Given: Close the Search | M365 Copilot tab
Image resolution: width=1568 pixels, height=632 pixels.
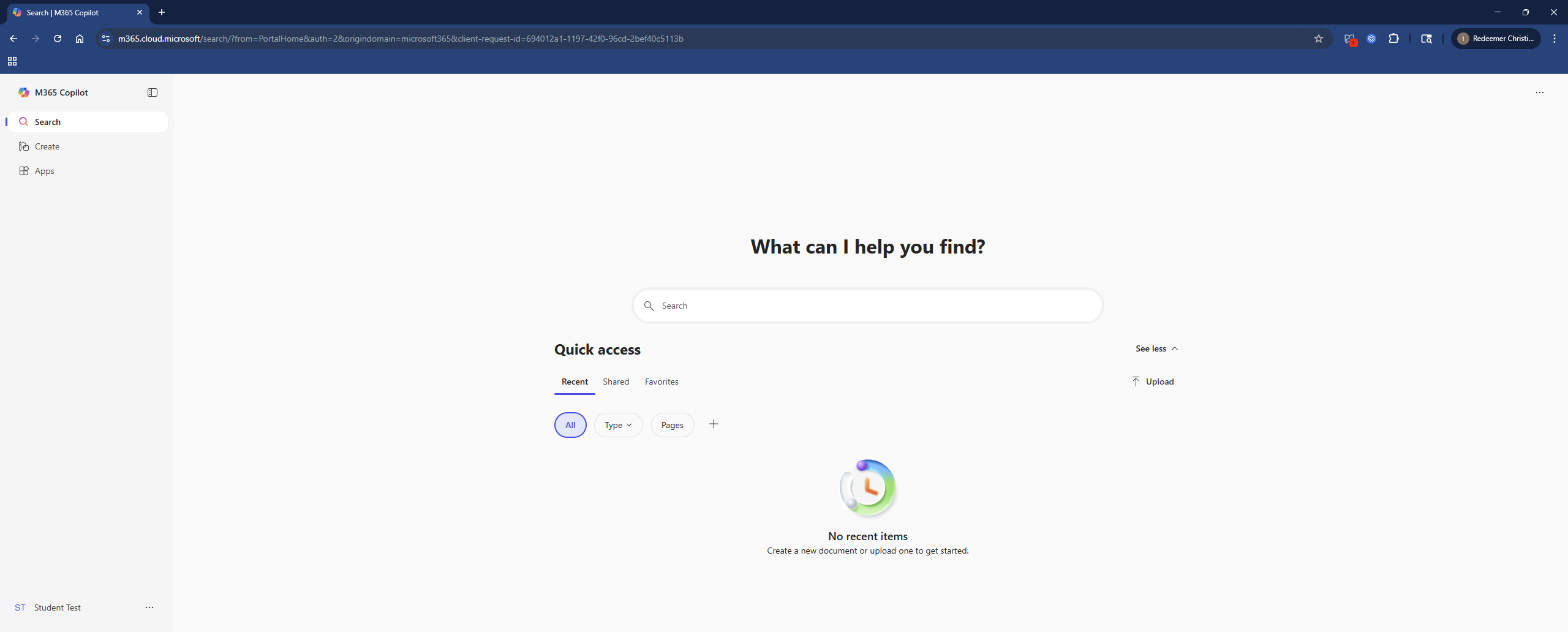Looking at the screenshot, I should coord(140,12).
